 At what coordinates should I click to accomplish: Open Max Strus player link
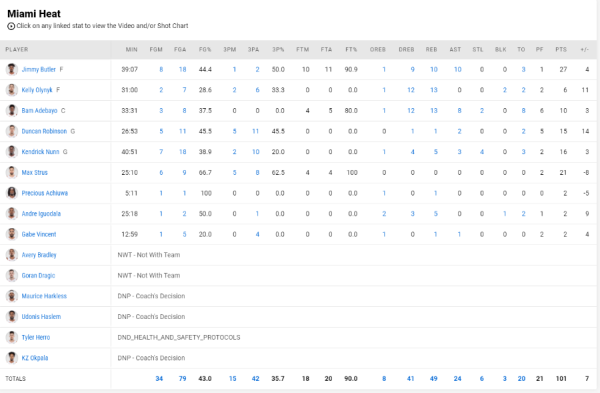point(34,173)
